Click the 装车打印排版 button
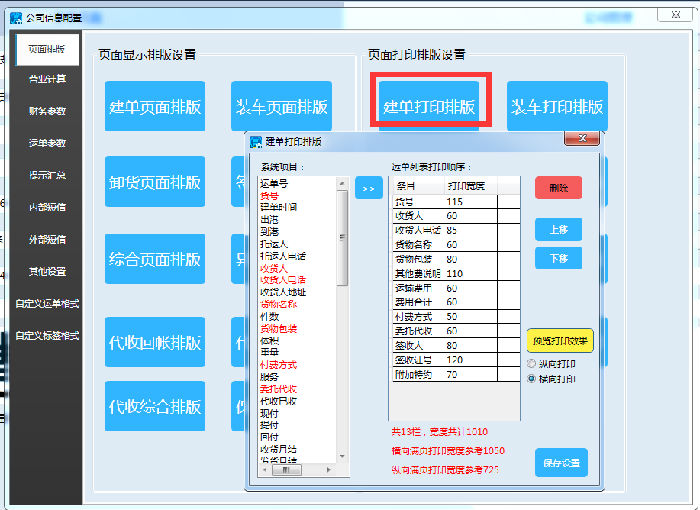700x510 pixels. [x=557, y=107]
